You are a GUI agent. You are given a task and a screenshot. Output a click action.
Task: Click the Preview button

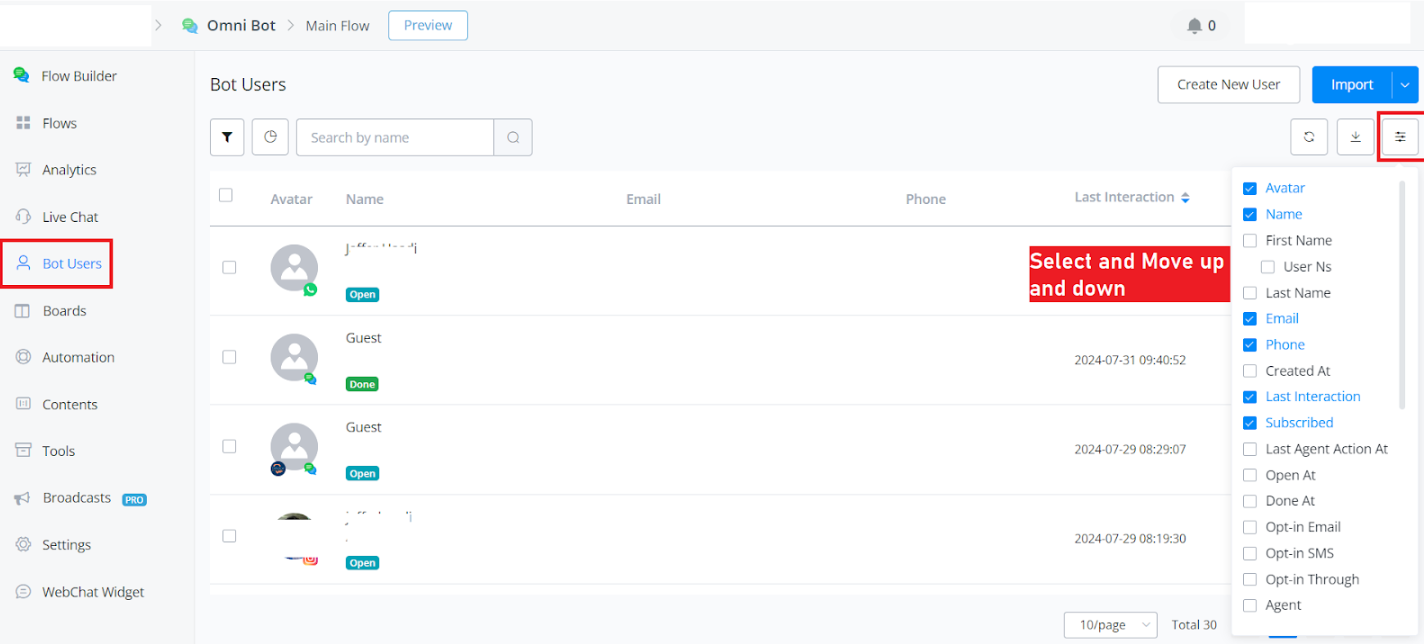pos(428,26)
